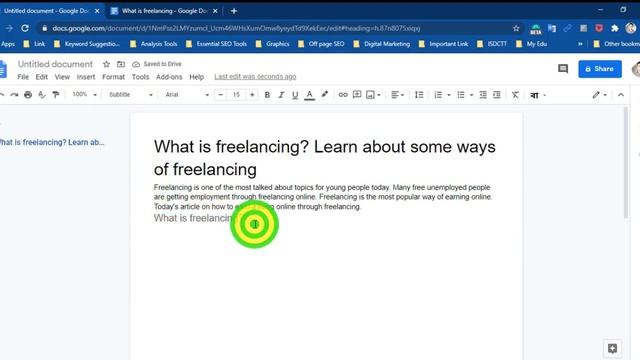Open the Subtitle paragraph style dropdown
Viewport: 640px width, 360px height.
tap(131, 95)
